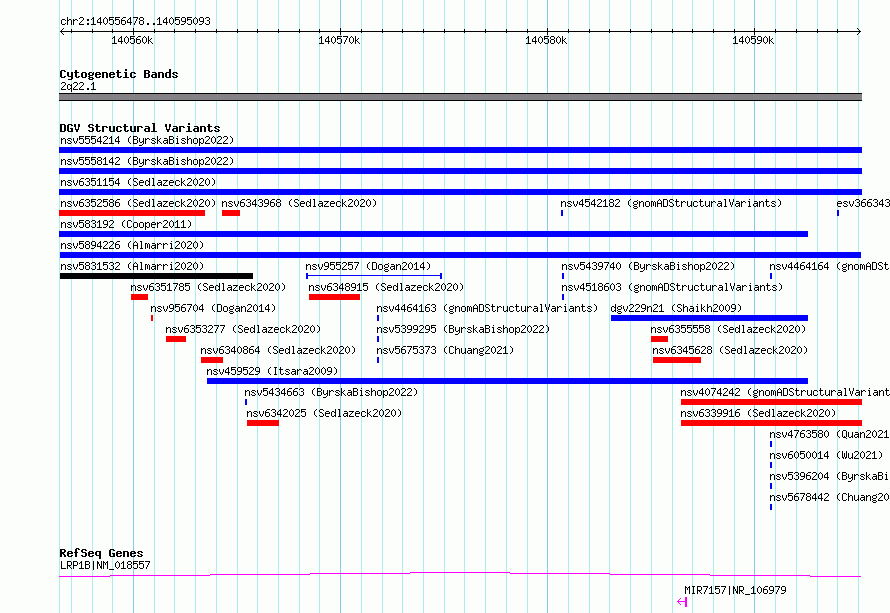
Task: Open the nsv5439740 (ByrskaBishop2022) label
Action: point(648,266)
